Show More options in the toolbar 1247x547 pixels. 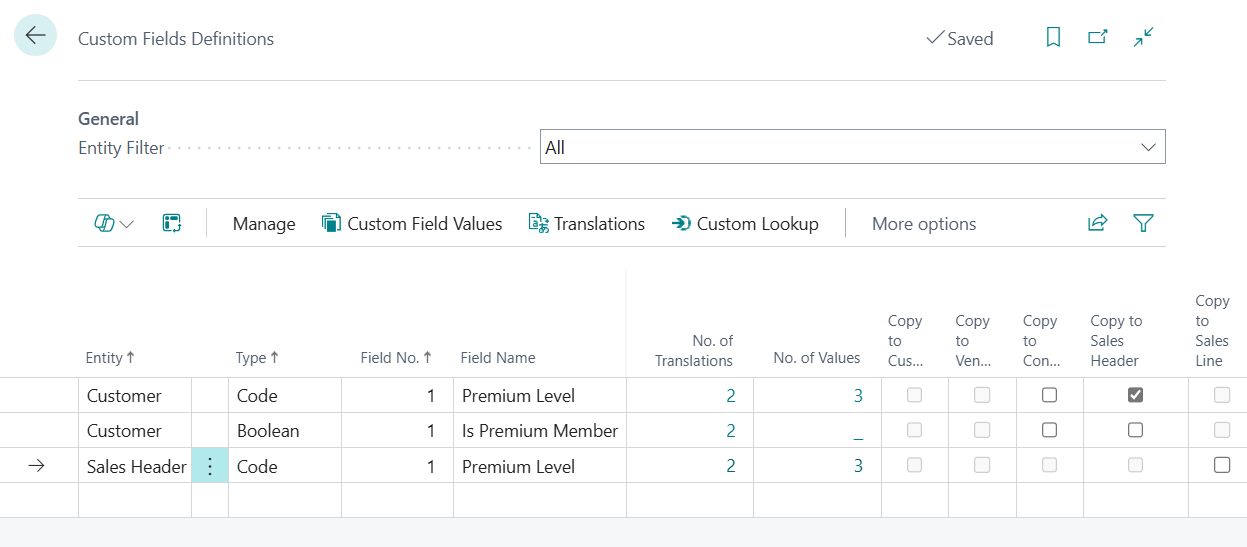(x=923, y=224)
